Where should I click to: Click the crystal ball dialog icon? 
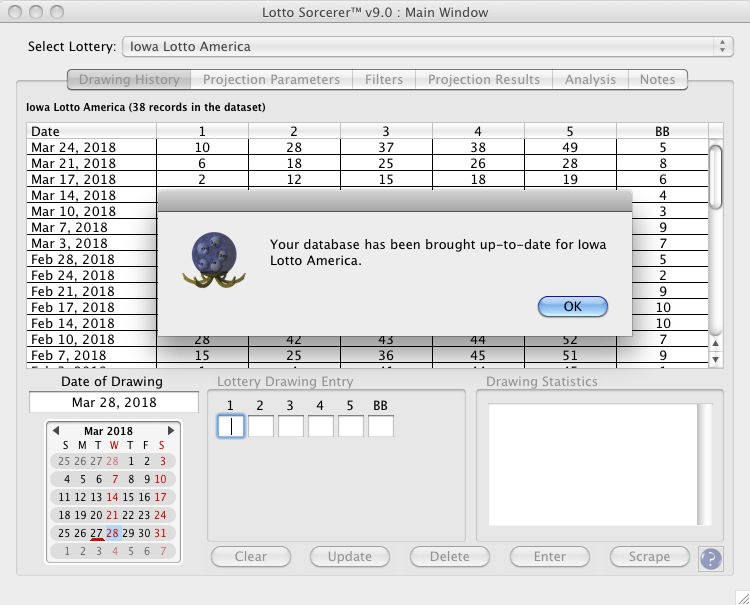(x=214, y=260)
